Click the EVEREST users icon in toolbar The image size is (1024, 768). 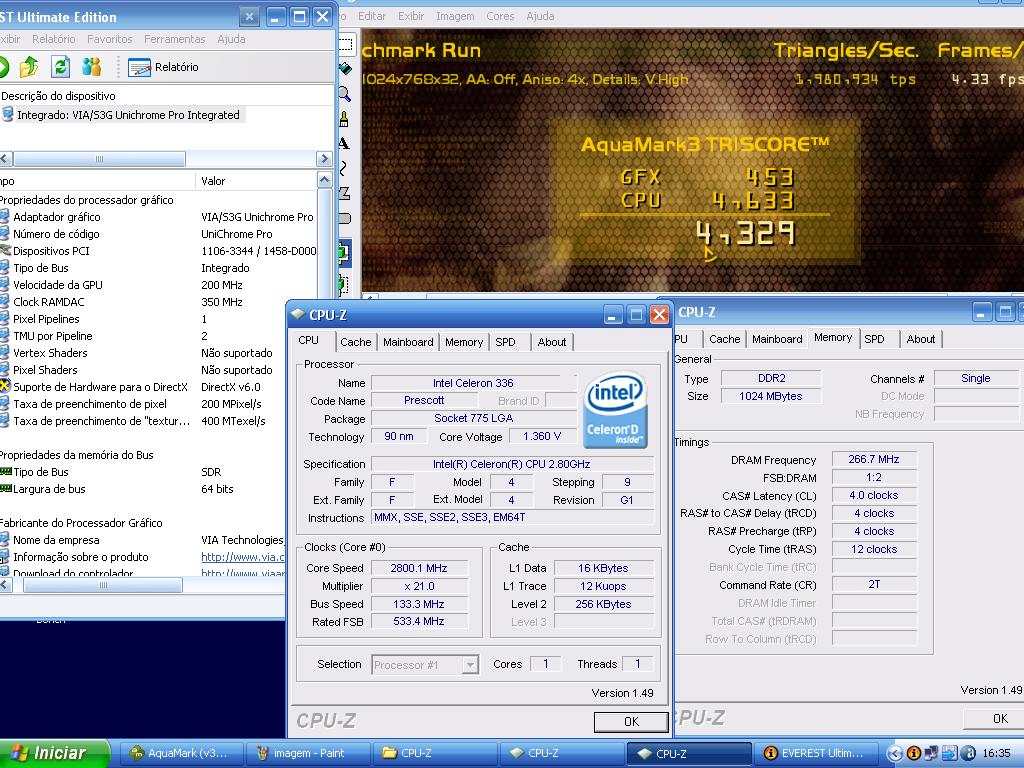(91, 67)
